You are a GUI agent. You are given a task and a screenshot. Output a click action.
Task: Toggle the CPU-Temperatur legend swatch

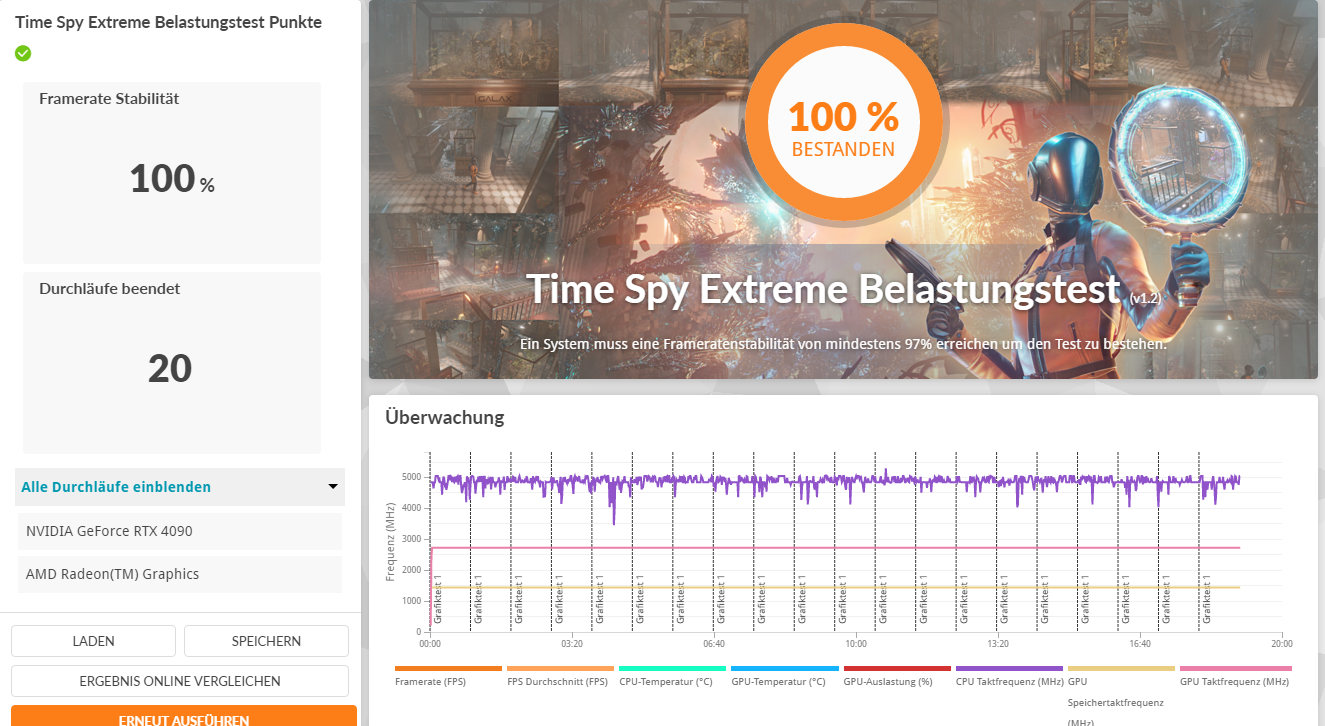click(x=672, y=668)
